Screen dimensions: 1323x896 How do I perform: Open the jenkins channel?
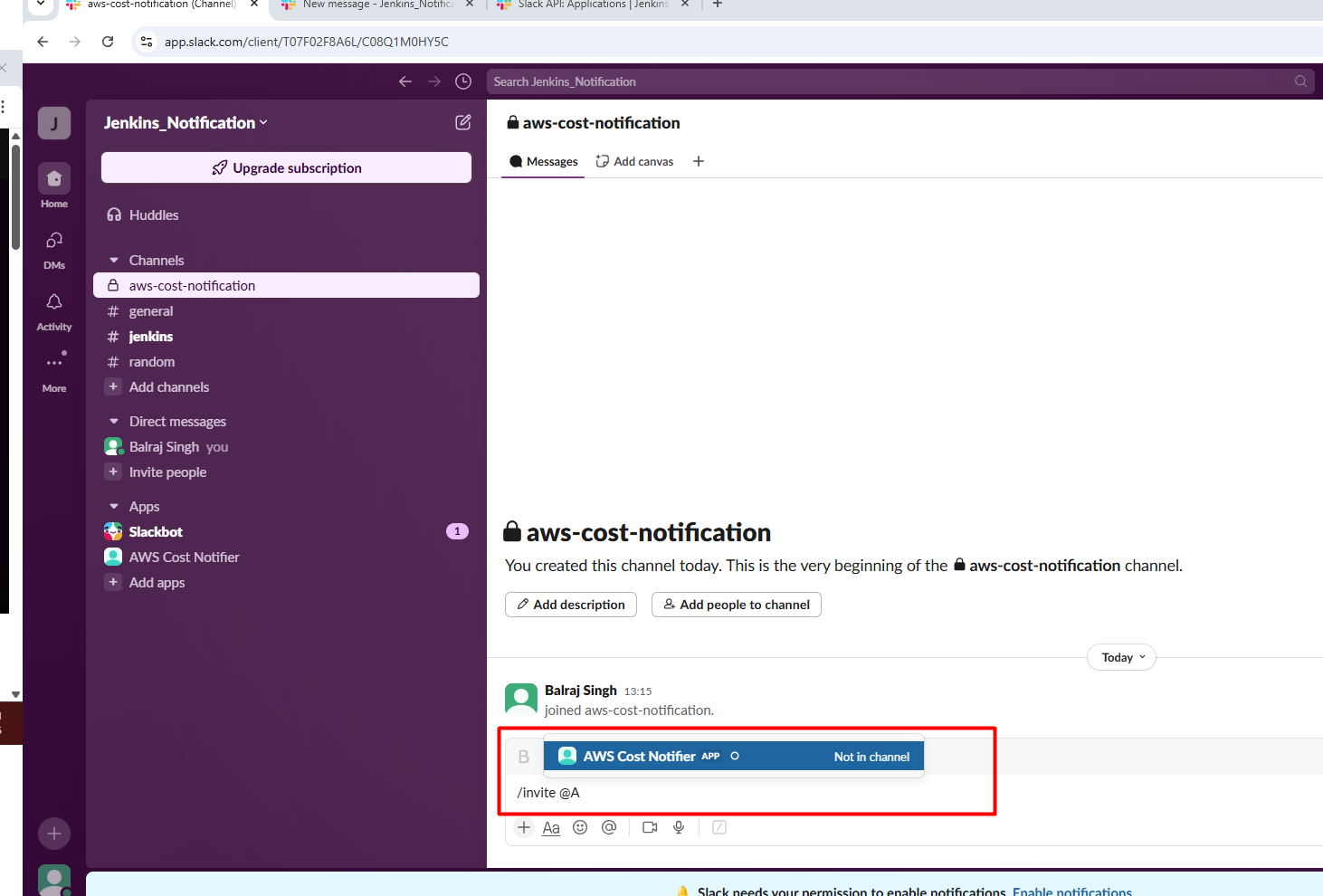(x=286, y=337)
